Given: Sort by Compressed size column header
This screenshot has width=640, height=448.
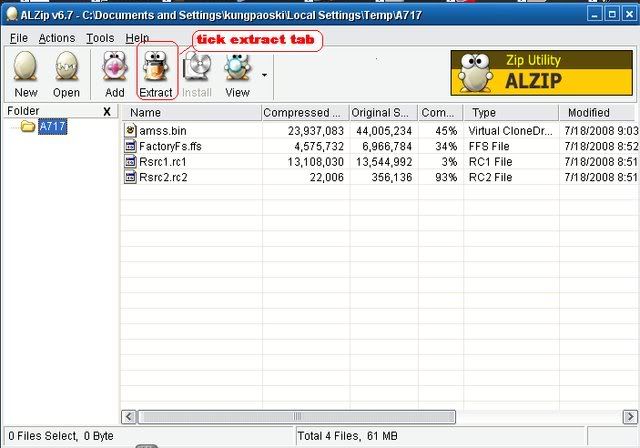Looking at the screenshot, I should (305, 113).
